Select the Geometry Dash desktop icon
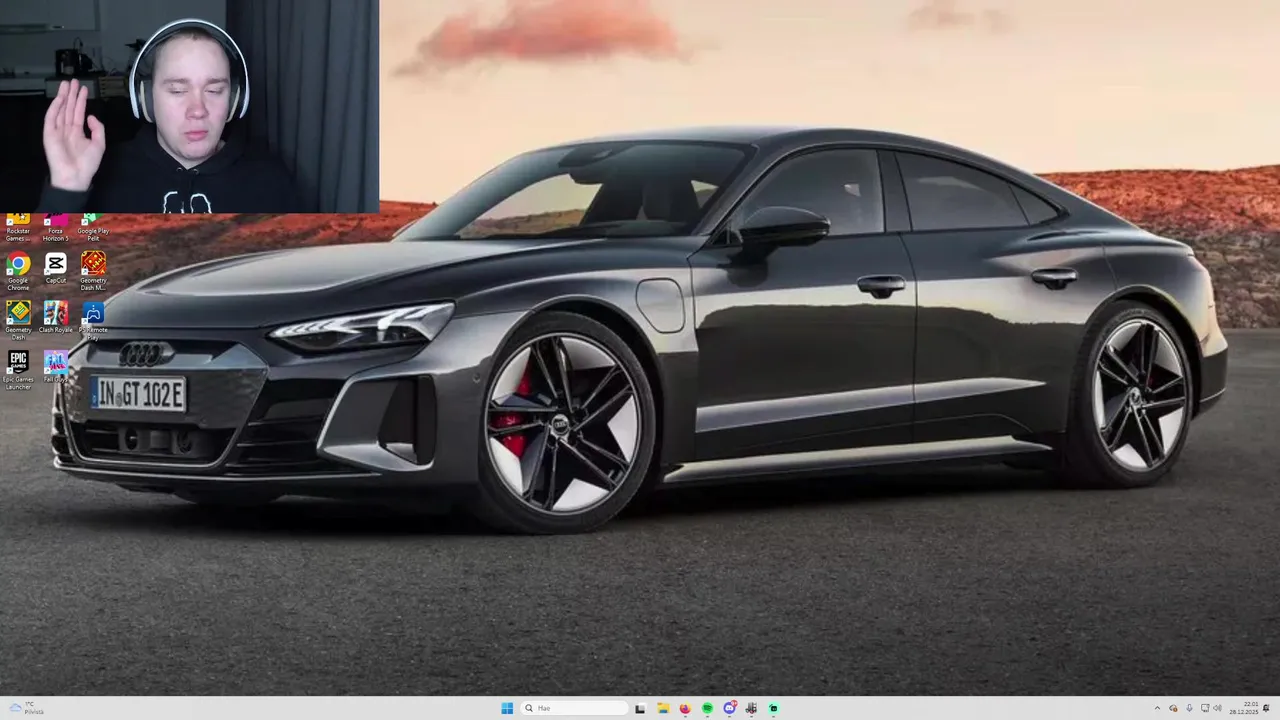This screenshot has width=1280, height=720. [x=18, y=320]
